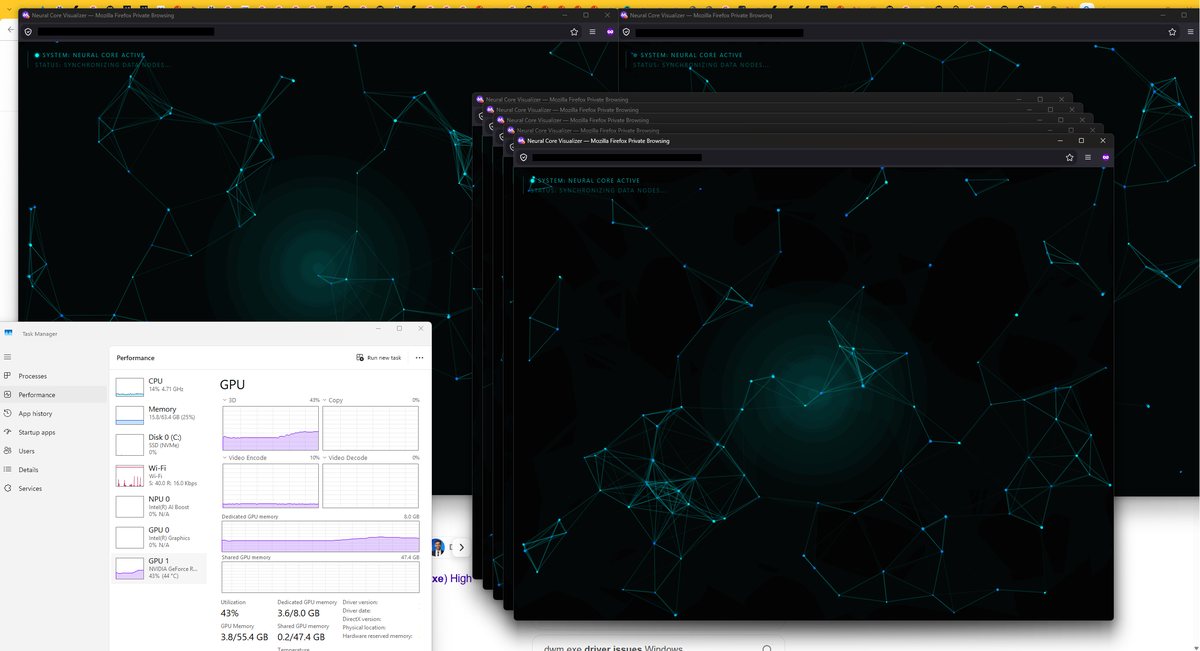Screen dimensions: 1200x651
Task: Select the GPU 1 NVIDIA GeForce entry
Action: 160,567
